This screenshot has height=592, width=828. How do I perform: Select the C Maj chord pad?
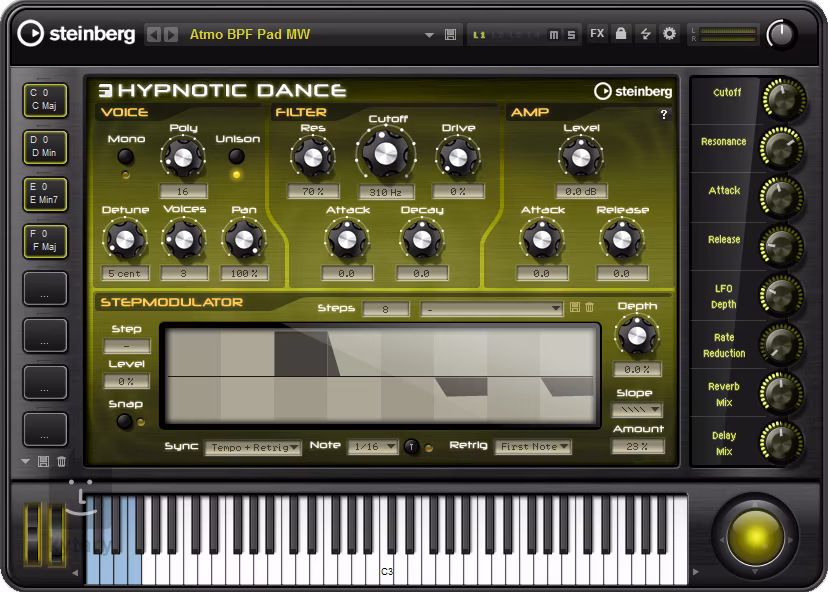tap(45, 99)
